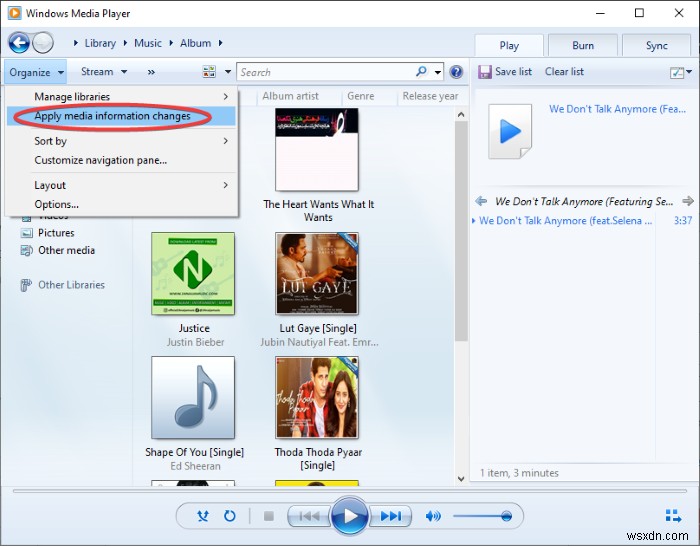Click the Save list button

[x=505, y=72]
